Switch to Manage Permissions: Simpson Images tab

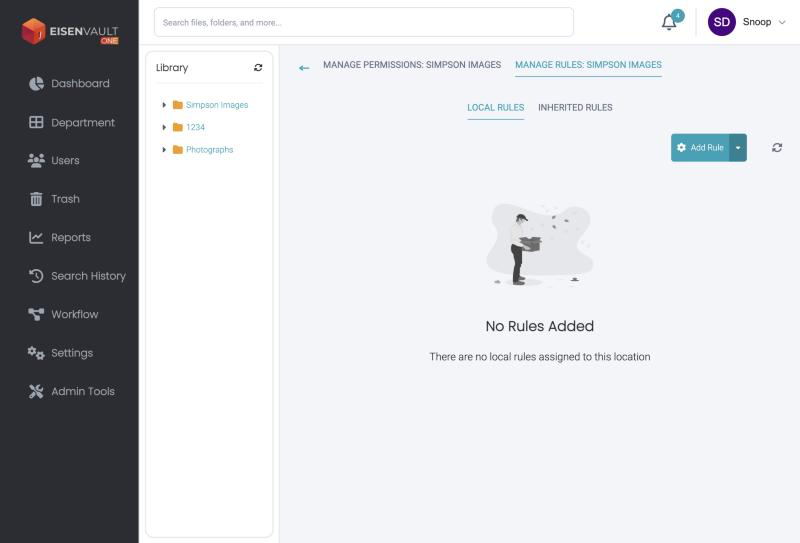point(412,65)
